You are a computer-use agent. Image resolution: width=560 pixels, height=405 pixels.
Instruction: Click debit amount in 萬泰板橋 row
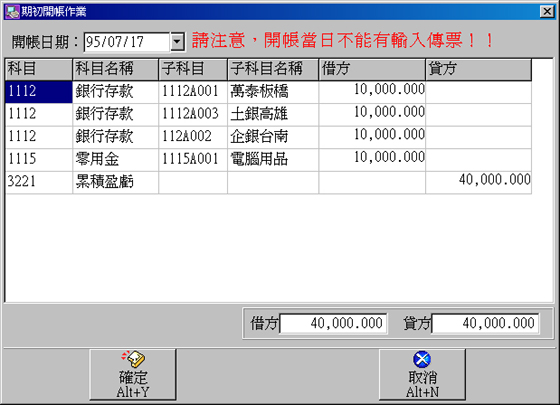[x=372, y=92]
